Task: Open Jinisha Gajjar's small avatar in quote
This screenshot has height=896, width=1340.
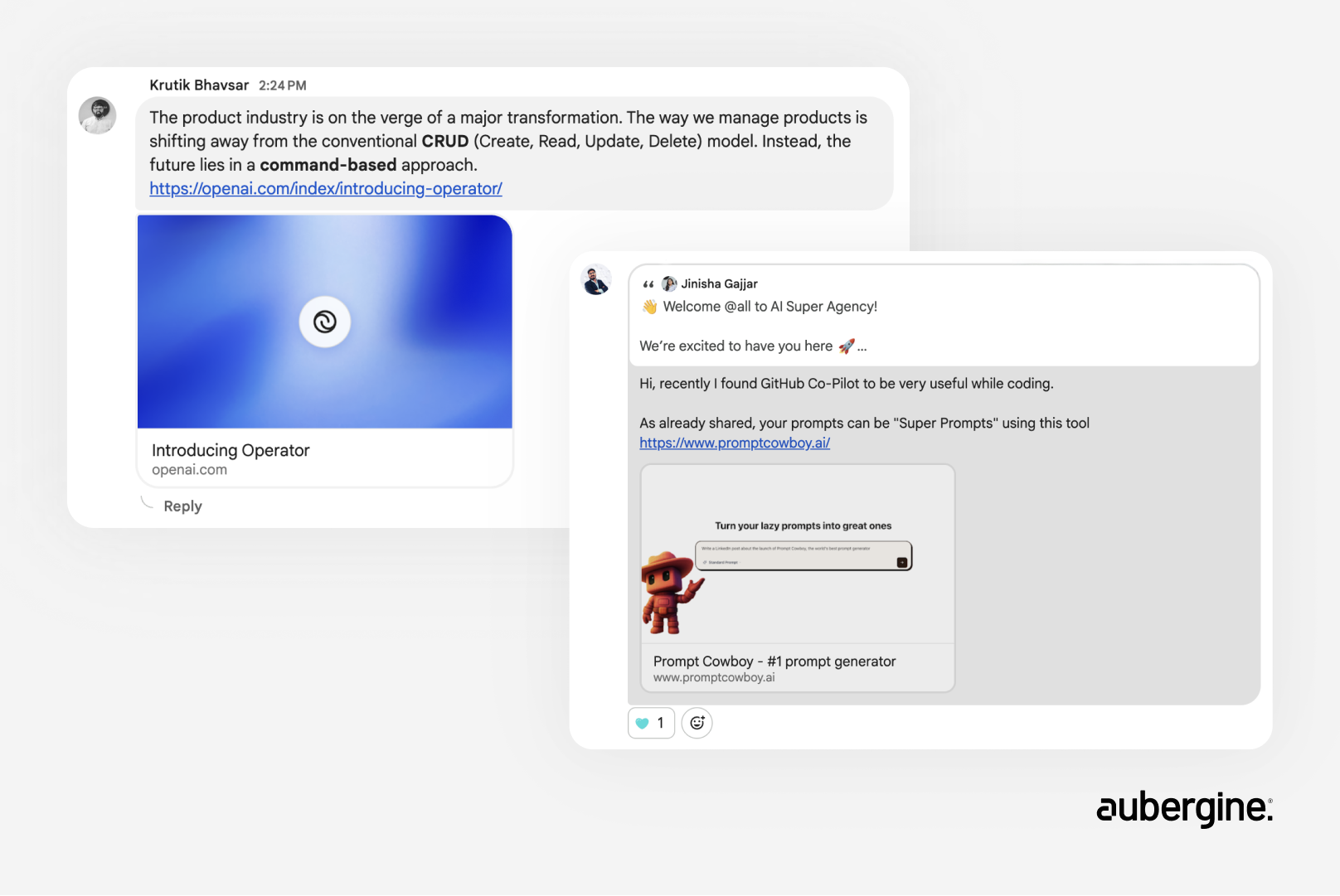Action: click(x=669, y=284)
